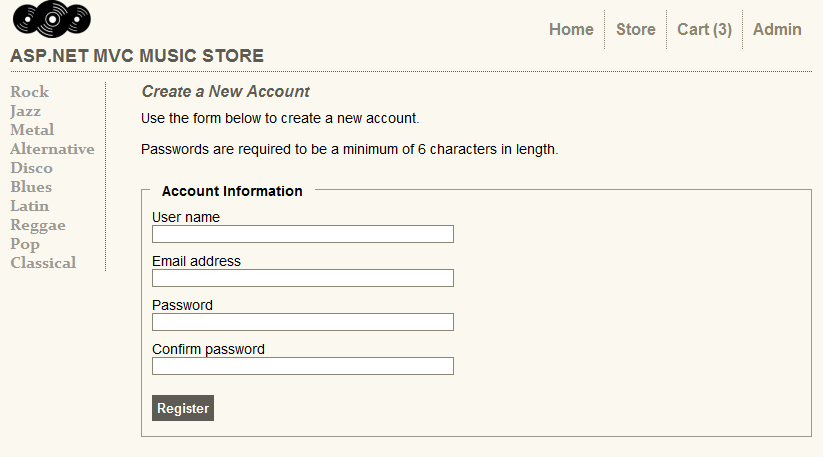Browse the Disco genre

(31, 168)
